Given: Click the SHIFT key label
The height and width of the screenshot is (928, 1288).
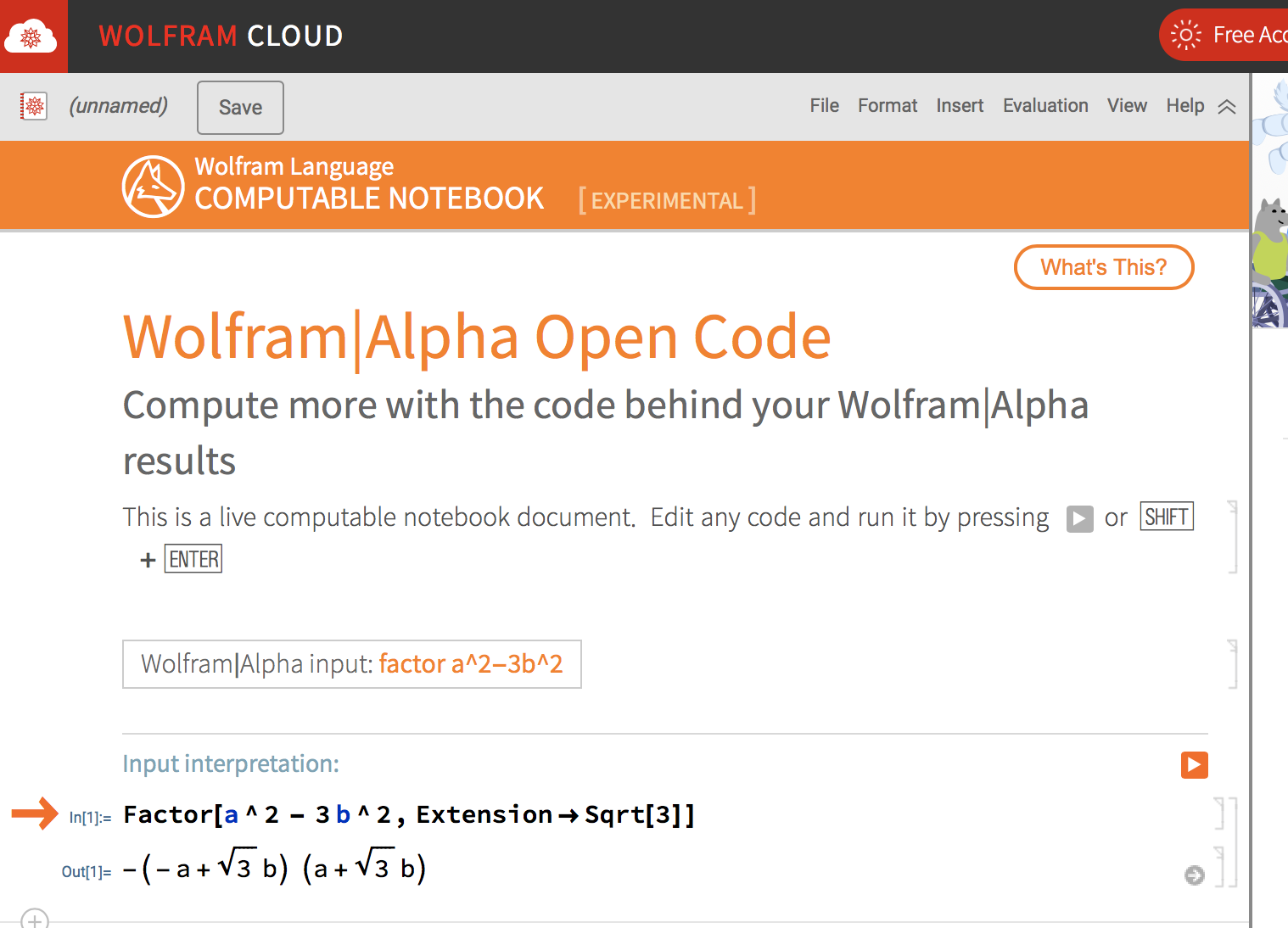Looking at the screenshot, I should tap(1167, 517).
